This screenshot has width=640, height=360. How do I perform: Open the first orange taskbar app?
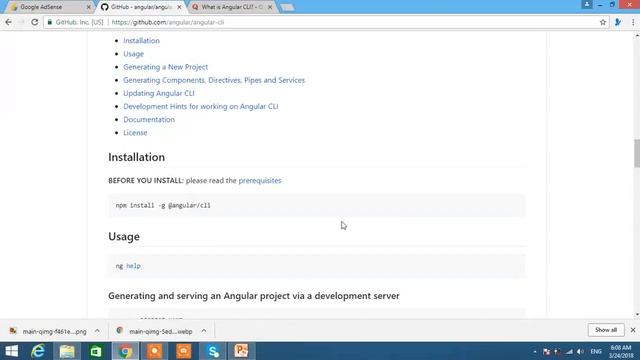(154, 351)
